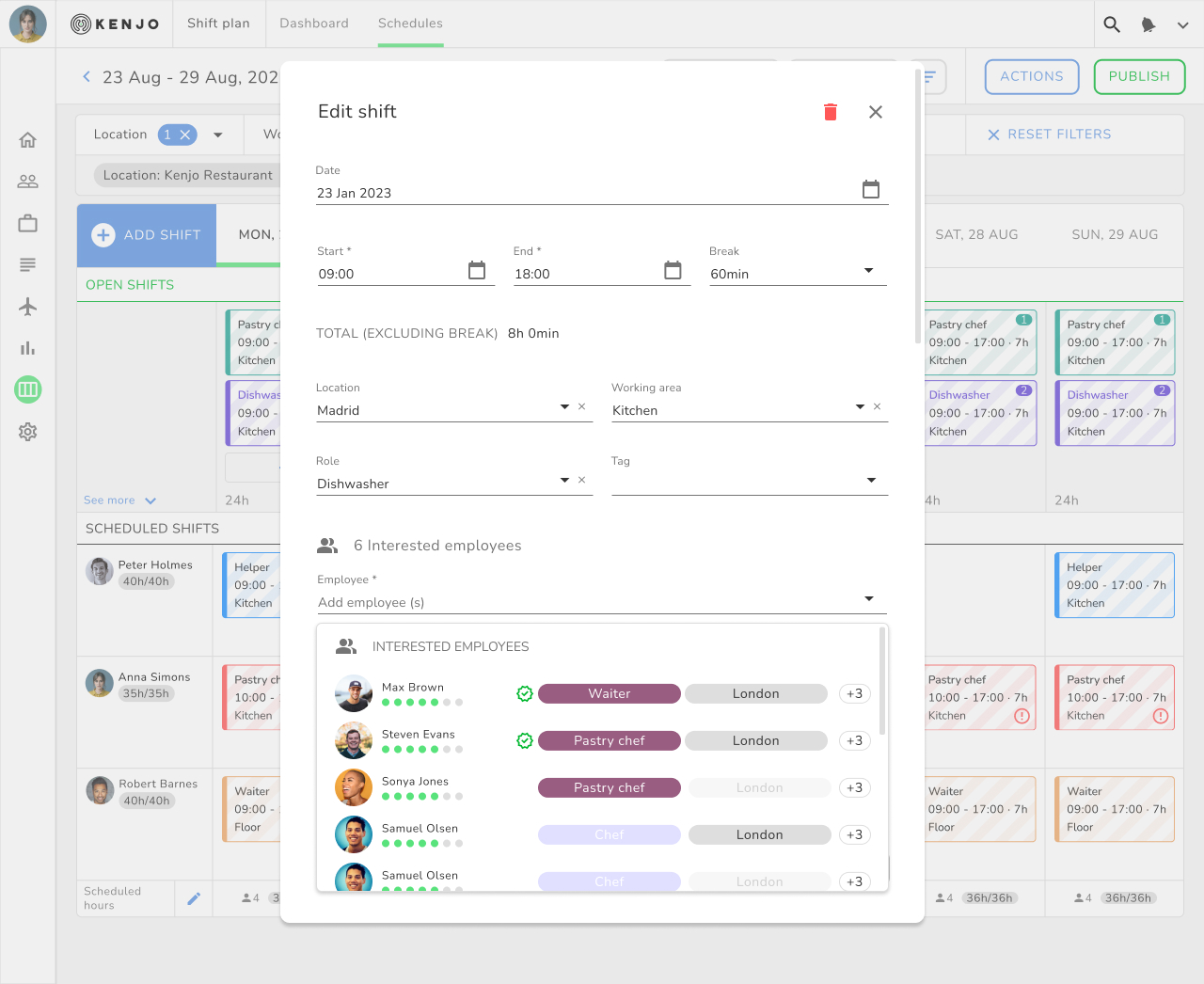Delete the shift using the trash icon

tap(830, 111)
